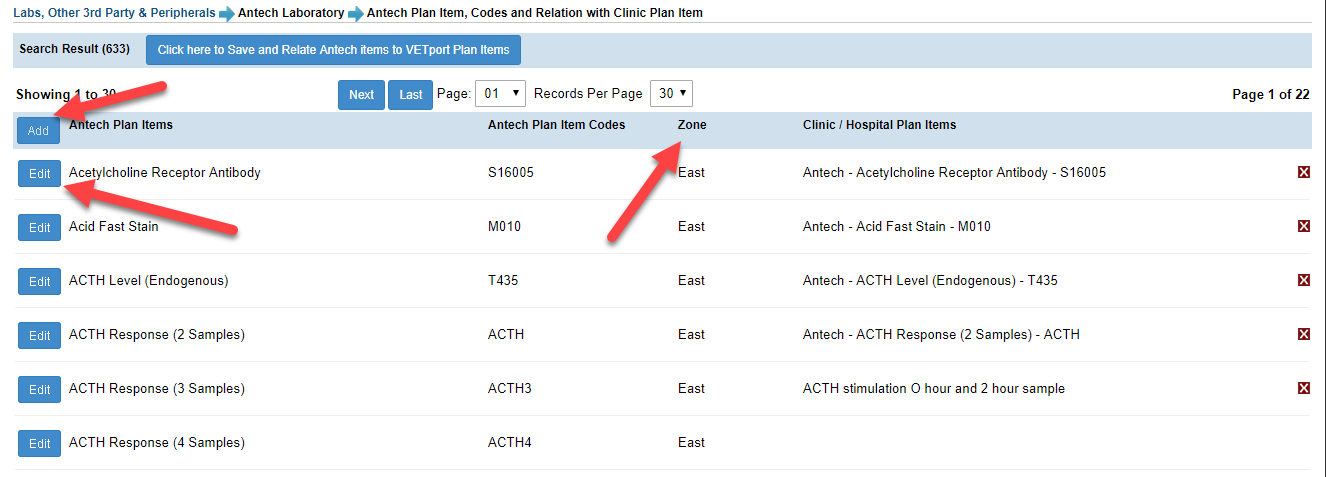This screenshot has height=477, width=1326.
Task: Select code T435 cell
Action: coord(503,280)
